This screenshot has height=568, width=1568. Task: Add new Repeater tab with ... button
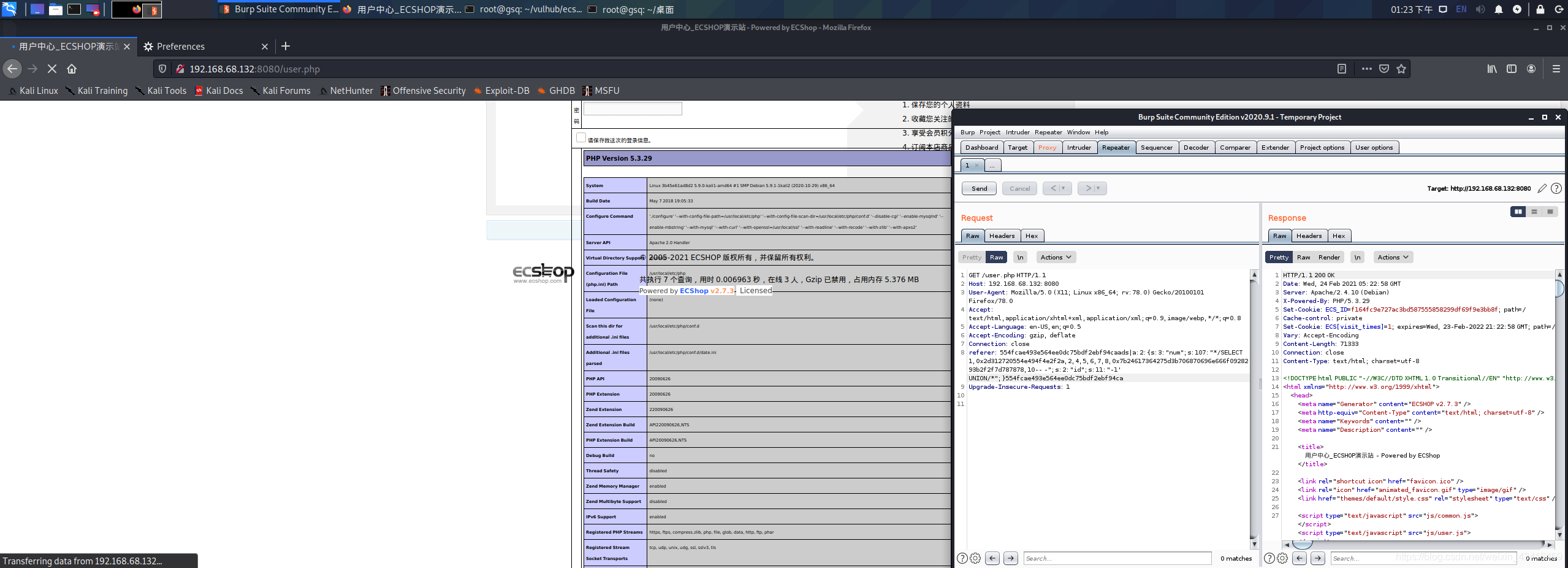(993, 165)
